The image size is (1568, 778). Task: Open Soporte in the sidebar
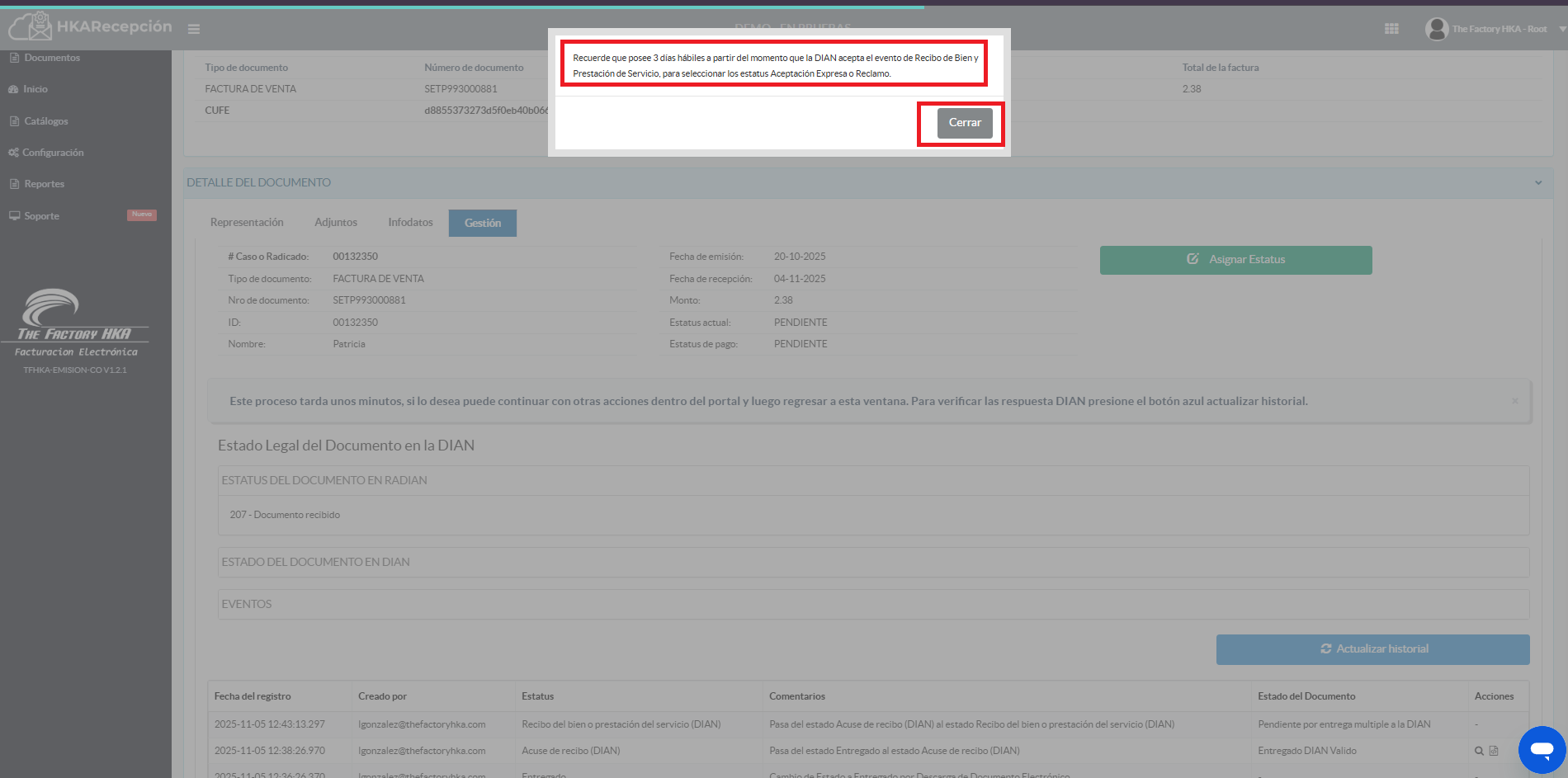tap(41, 216)
